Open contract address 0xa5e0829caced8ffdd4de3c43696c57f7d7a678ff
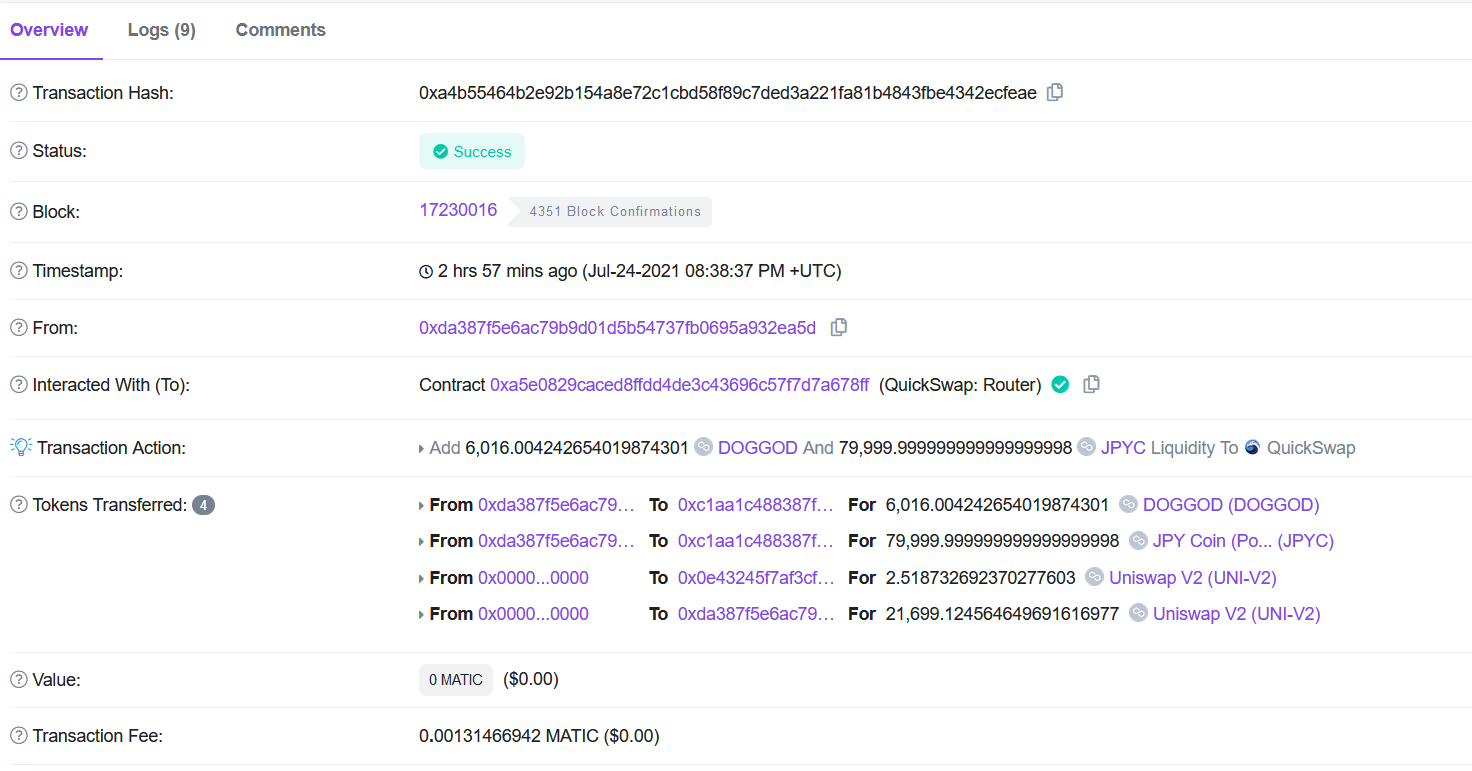 click(680, 385)
